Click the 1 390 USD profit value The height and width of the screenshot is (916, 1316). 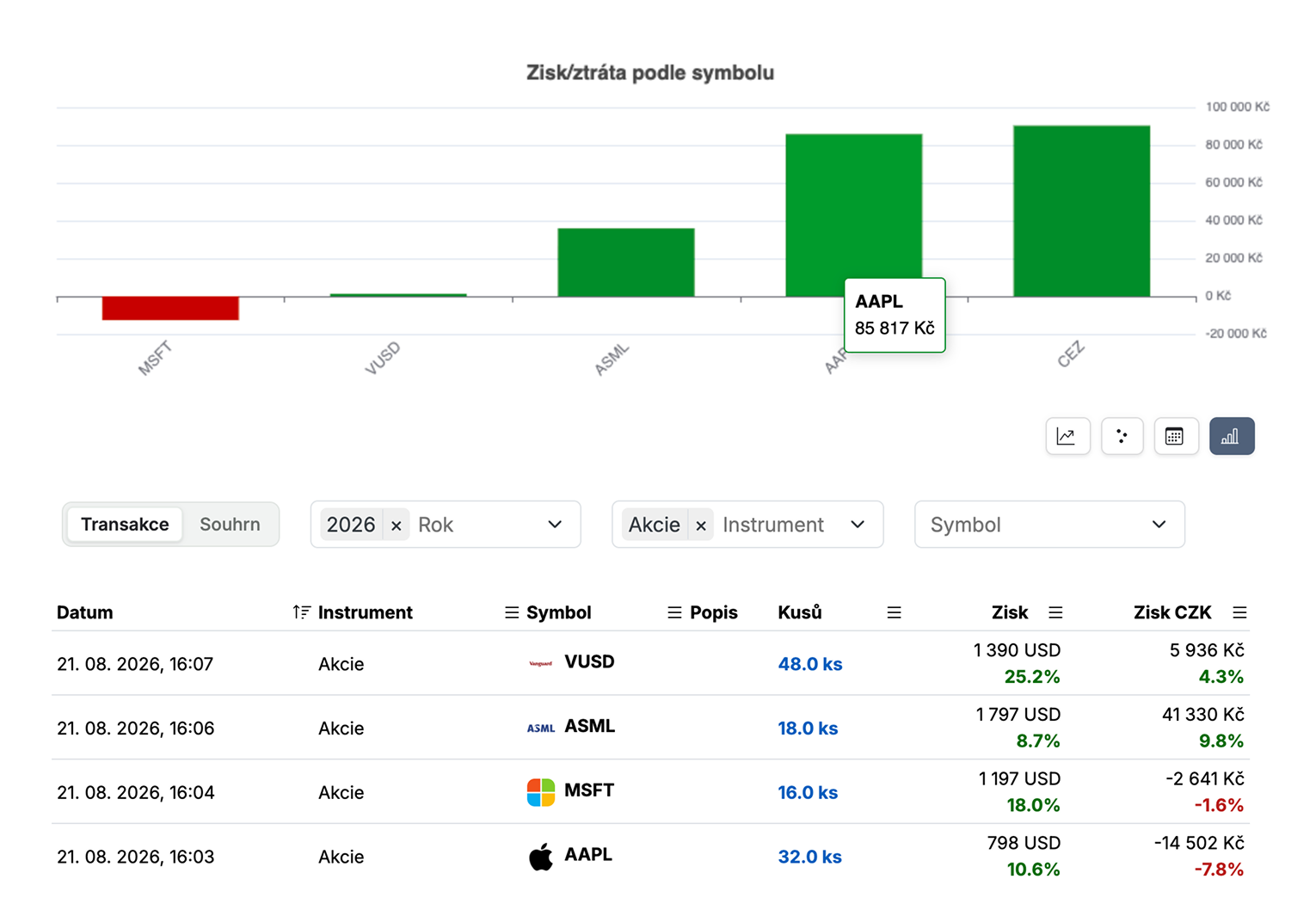[x=1017, y=650]
